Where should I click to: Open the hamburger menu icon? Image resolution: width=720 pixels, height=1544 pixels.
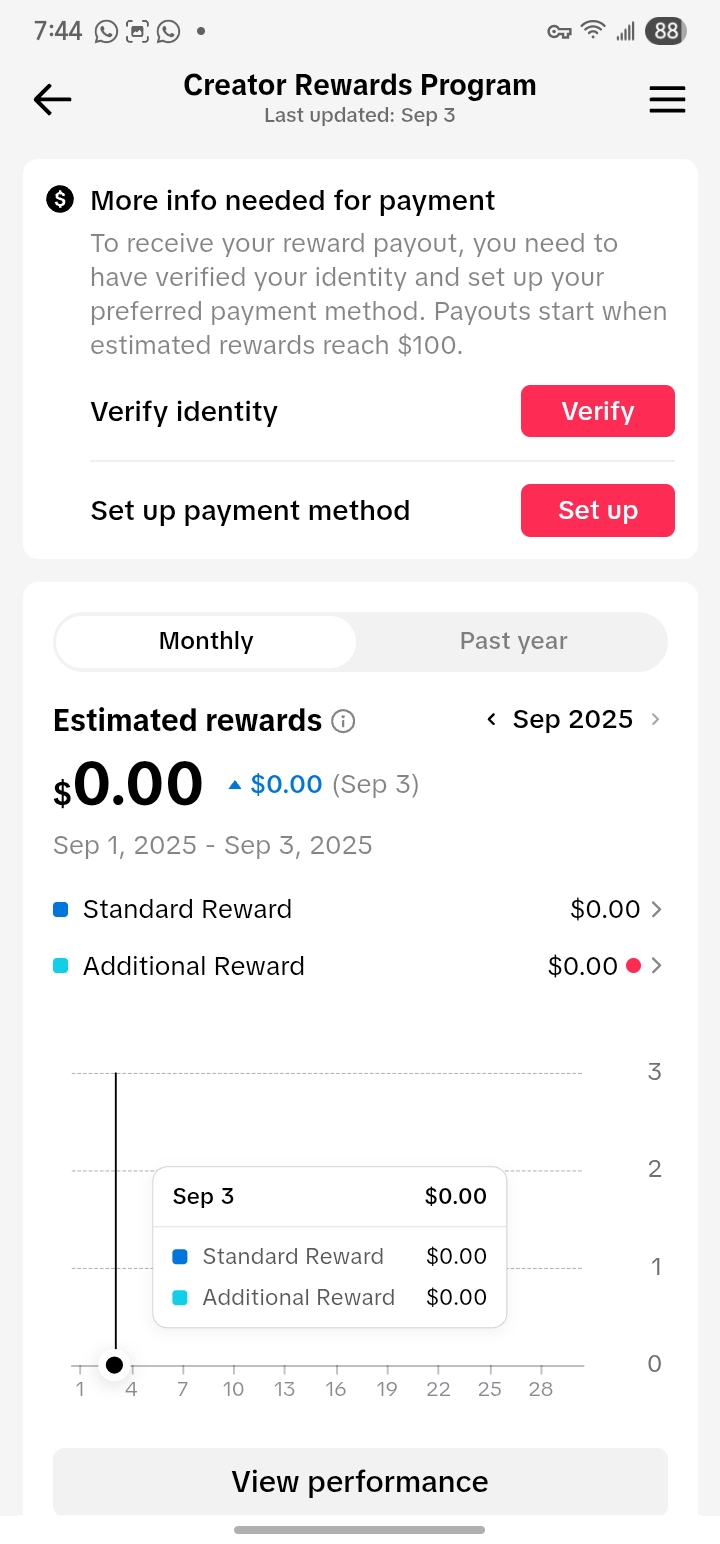coord(667,99)
